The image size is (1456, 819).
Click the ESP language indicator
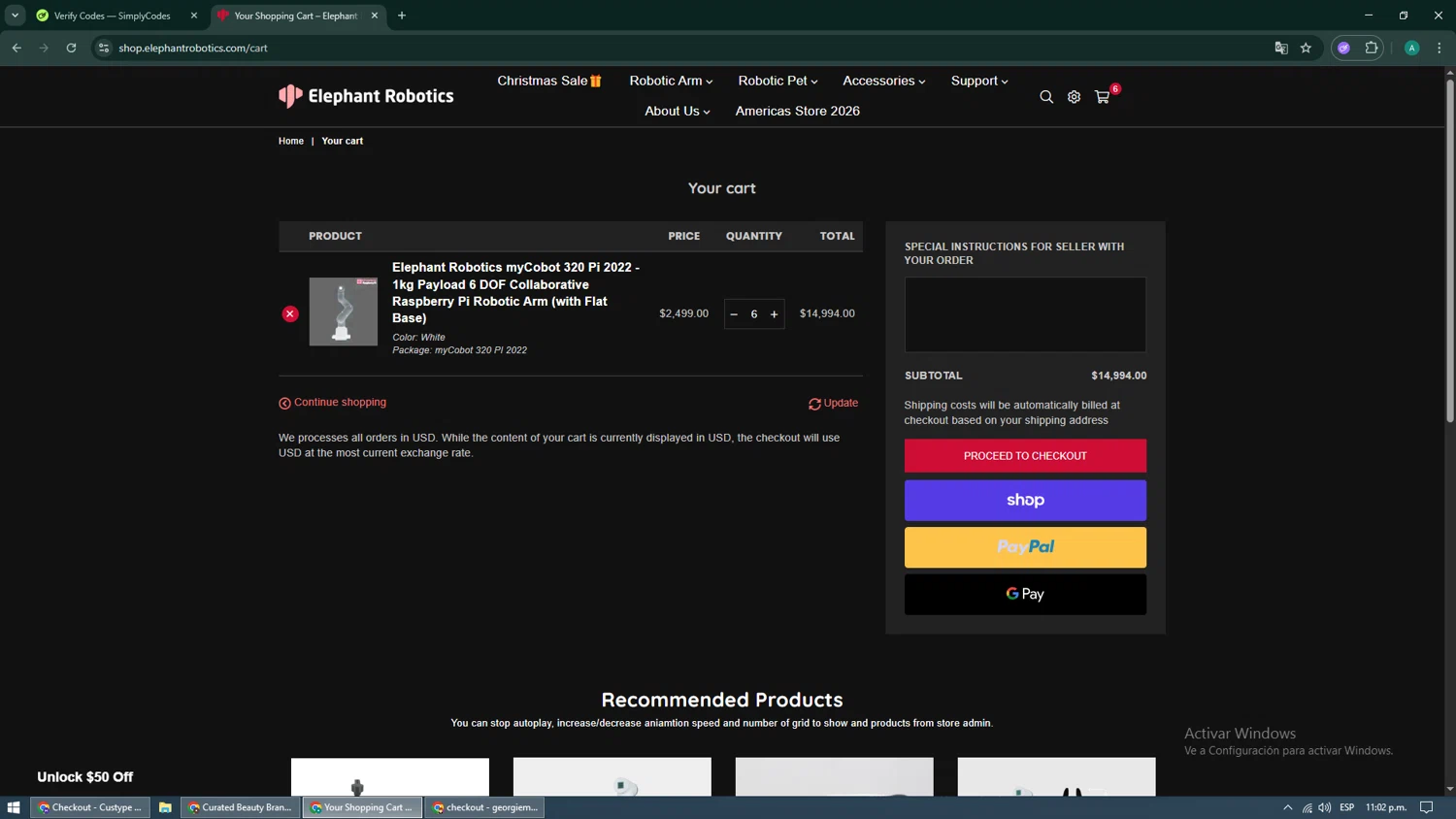[1347, 807]
